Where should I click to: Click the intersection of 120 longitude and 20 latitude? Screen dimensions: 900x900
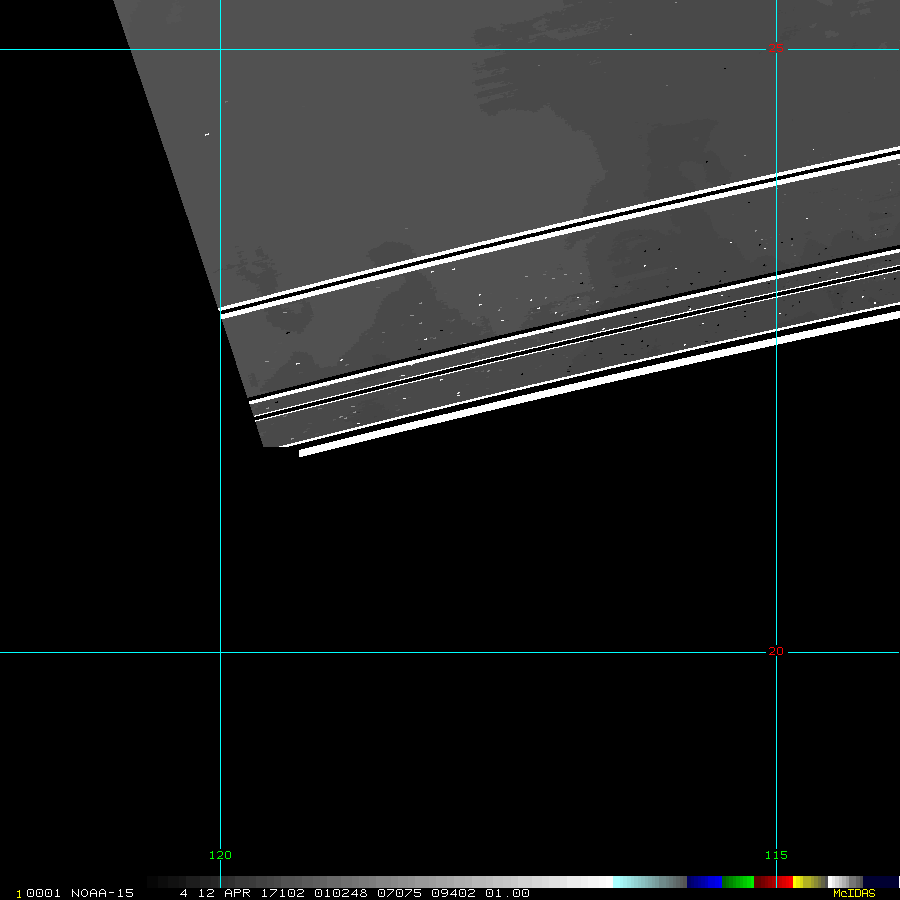click(220, 652)
